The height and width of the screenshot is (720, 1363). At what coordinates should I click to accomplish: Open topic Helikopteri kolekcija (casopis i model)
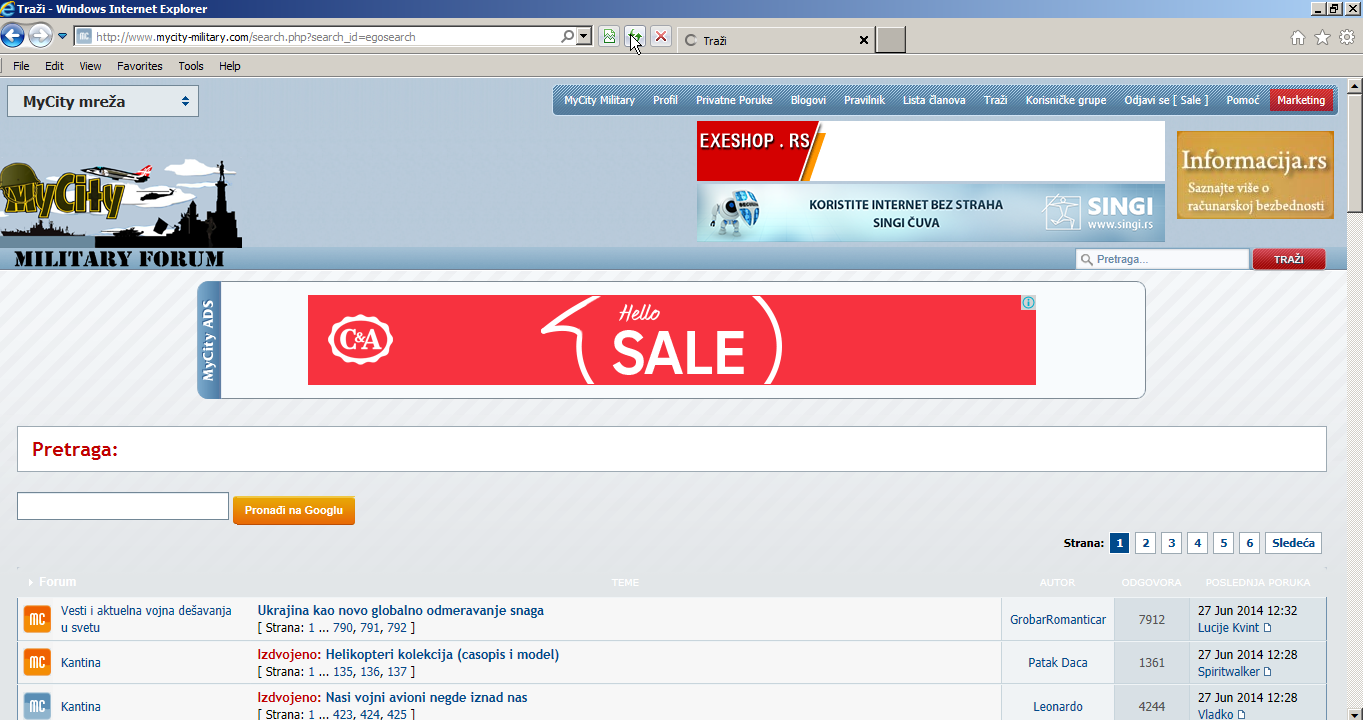(442, 654)
